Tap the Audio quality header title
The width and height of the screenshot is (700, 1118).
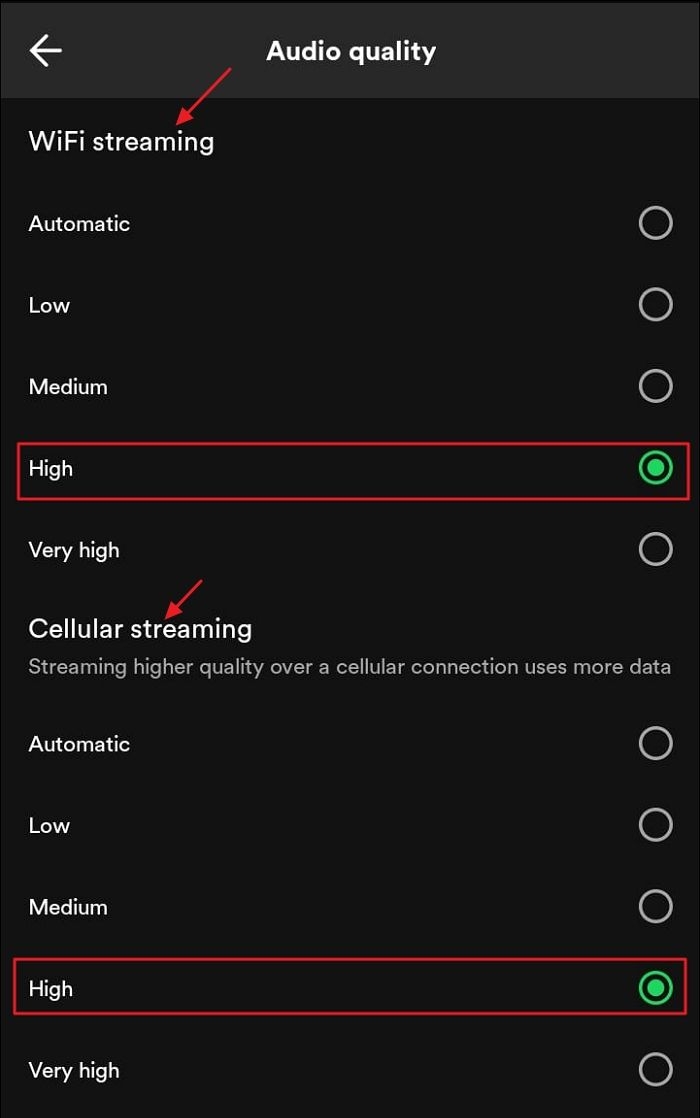(x=350, y=50)
